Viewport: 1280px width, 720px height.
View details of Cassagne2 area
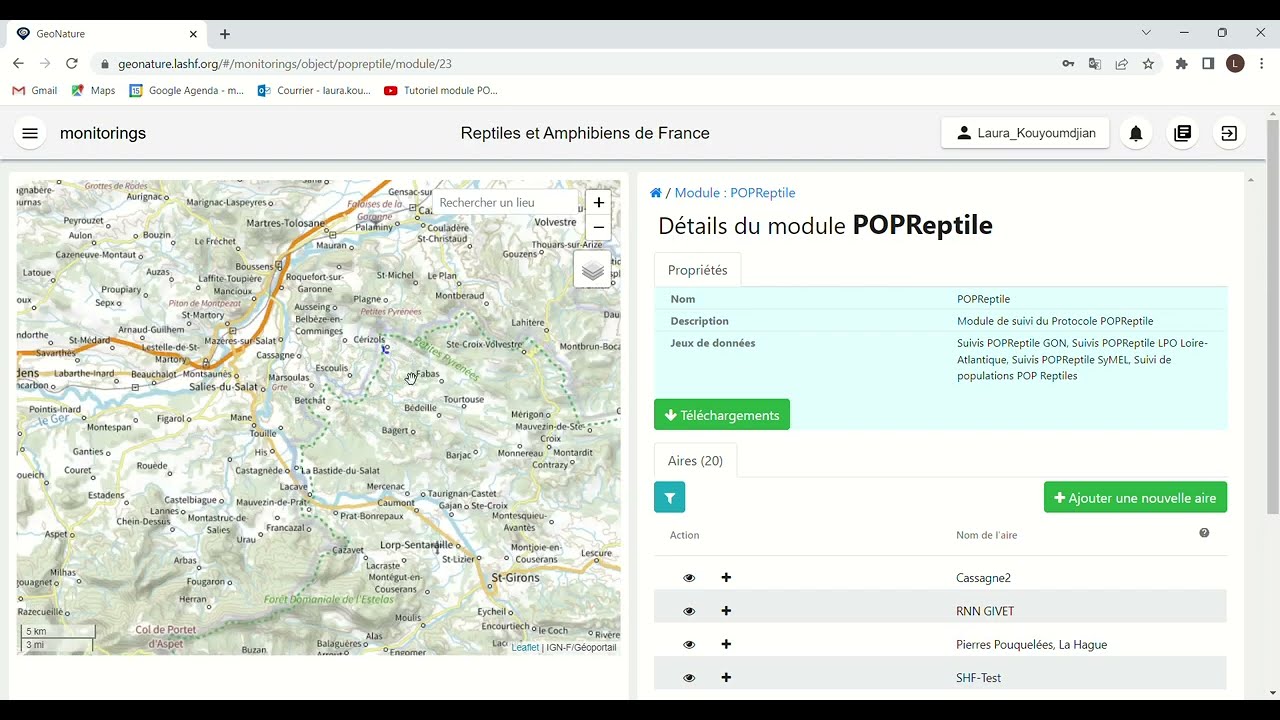[689, 578]
